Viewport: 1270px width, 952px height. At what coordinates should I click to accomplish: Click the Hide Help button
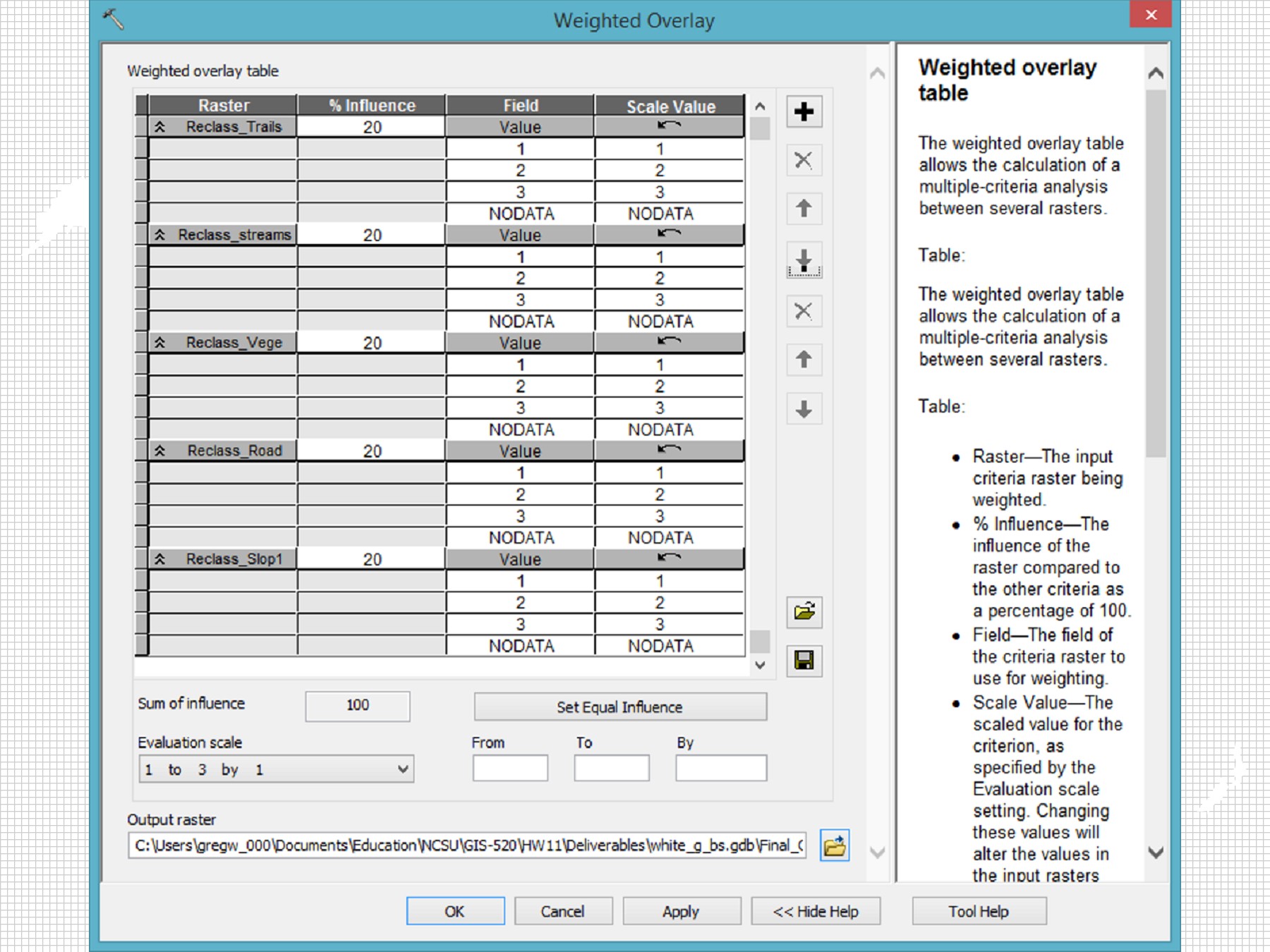(816, 911)
